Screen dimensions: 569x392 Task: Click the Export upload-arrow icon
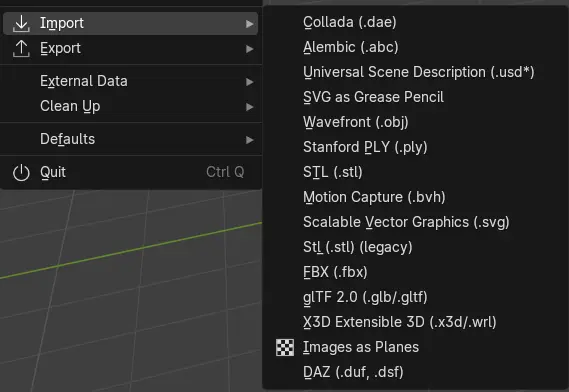[21, 49]
